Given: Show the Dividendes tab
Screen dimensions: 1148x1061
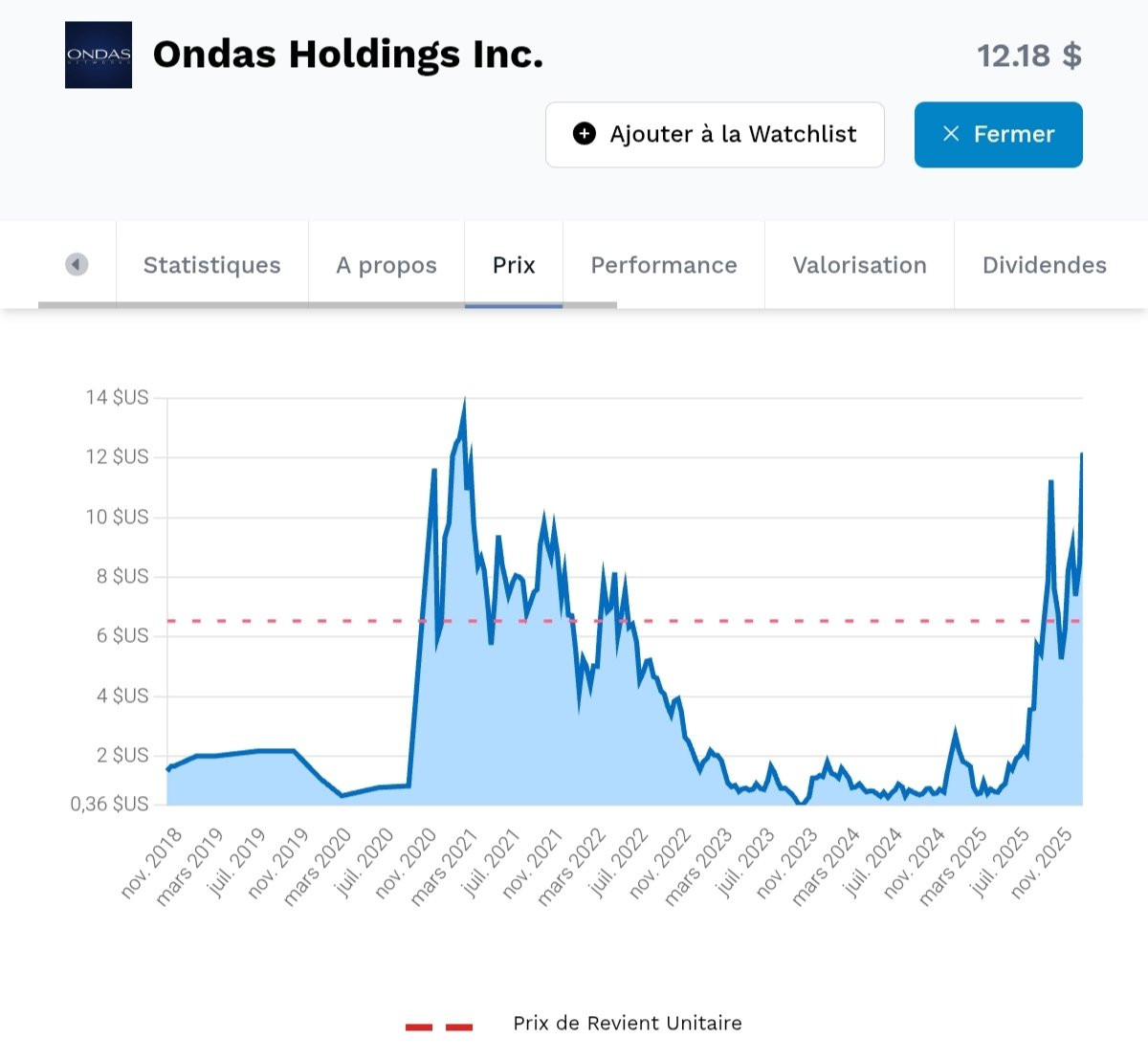Looking at the screenshot, I should click(1045, 265).
